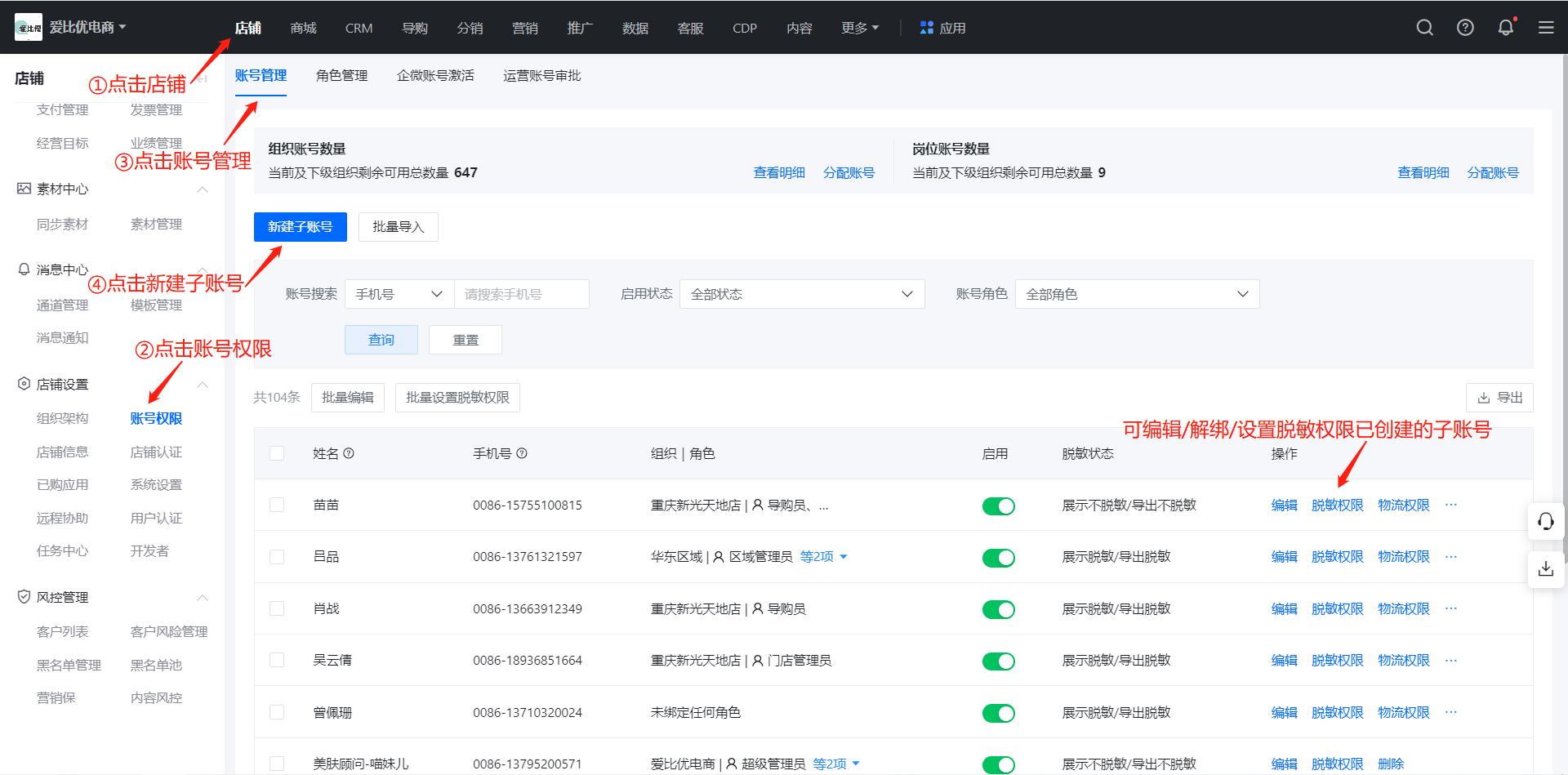This screenshot has height=775, width=1568.
Task: Open the 账号角色 全部角色 dropdown
Action: [x=1137, y=294]
